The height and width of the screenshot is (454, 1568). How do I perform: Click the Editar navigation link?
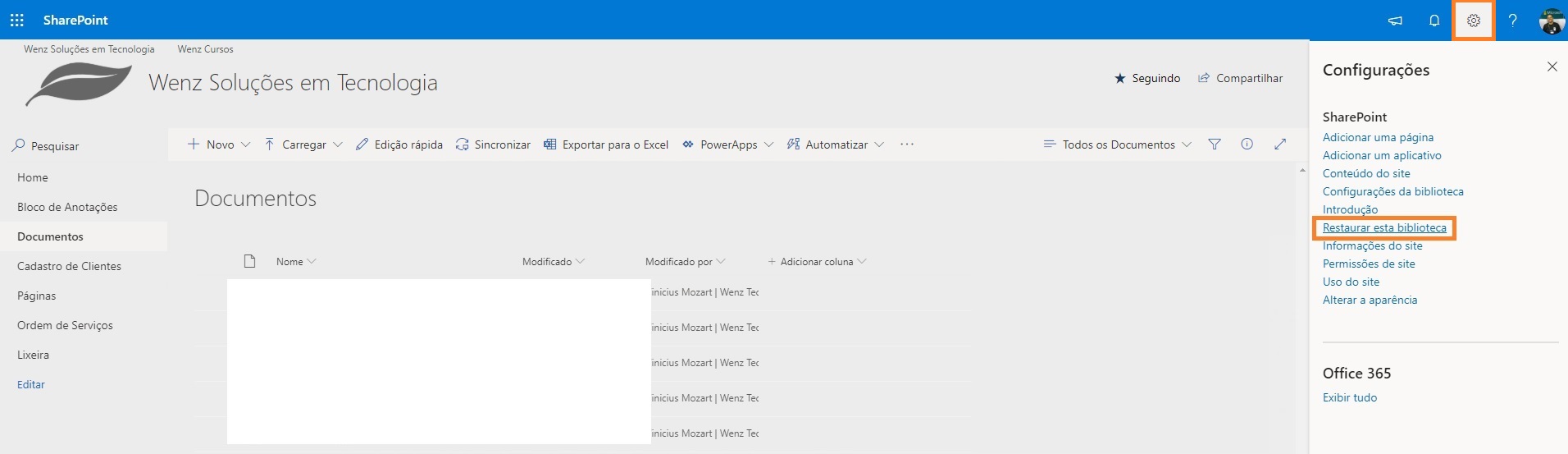point(31,384)
